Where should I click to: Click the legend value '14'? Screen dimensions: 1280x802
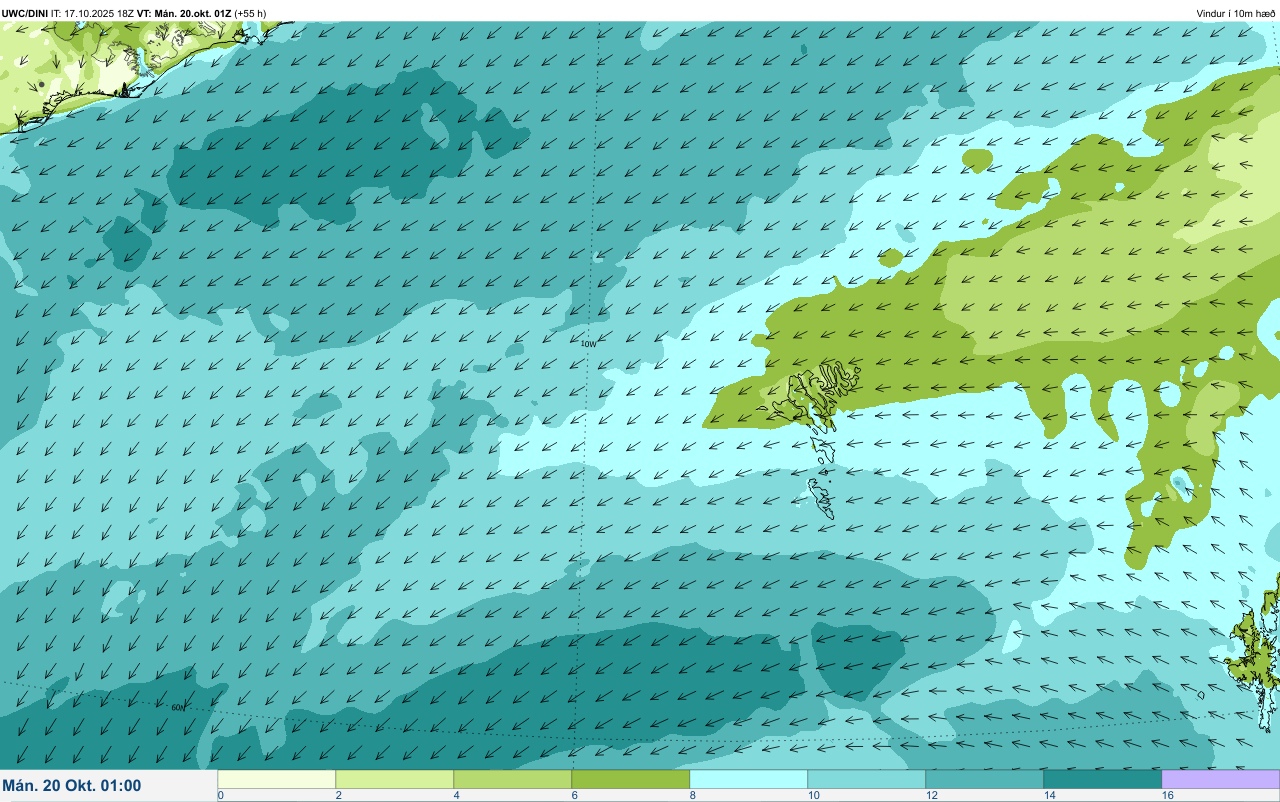(x=1049, y=795)
